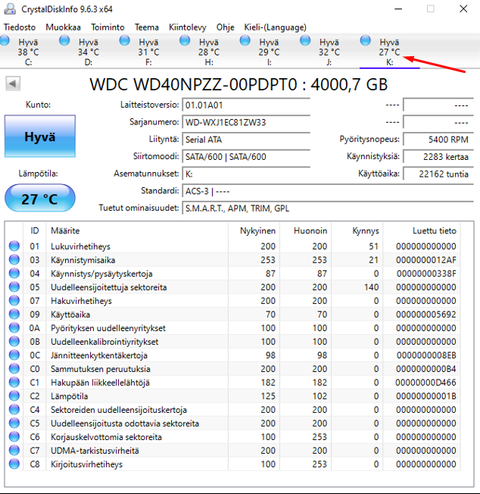The width and height of the screenshot is (480, 494).
Task: Click the 27 °C temperature indicator
Action: pyautogui.click(x=40, y=199)
